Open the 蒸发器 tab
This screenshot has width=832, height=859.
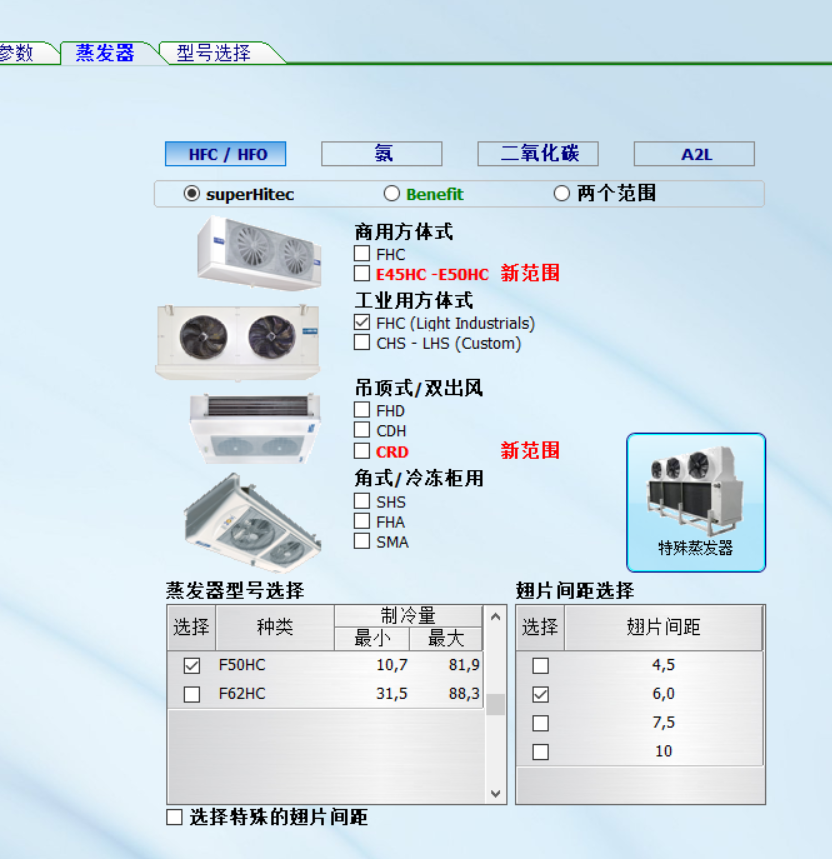tap(105, 54)
